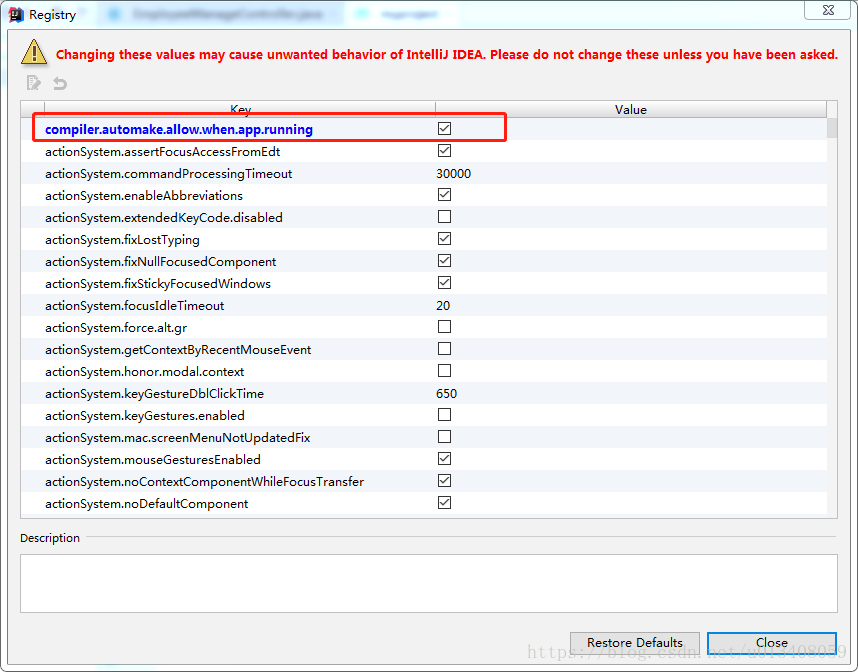Sort table by Key column header

click(240, 109)
